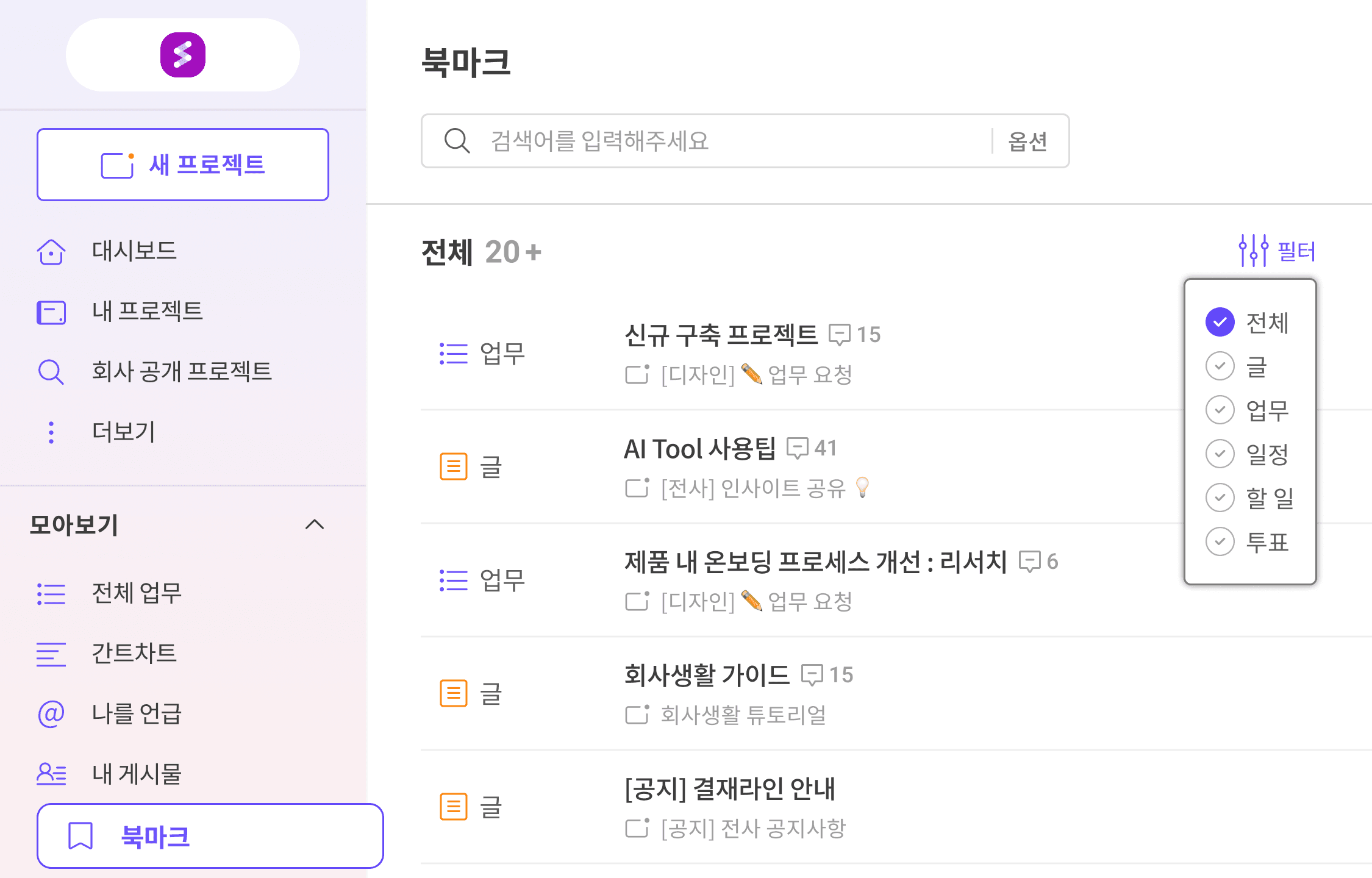The height and width of the screenshot is (878, 1372).
Task: Click the three-dot 더보기 icon
Action: [51, 432]
